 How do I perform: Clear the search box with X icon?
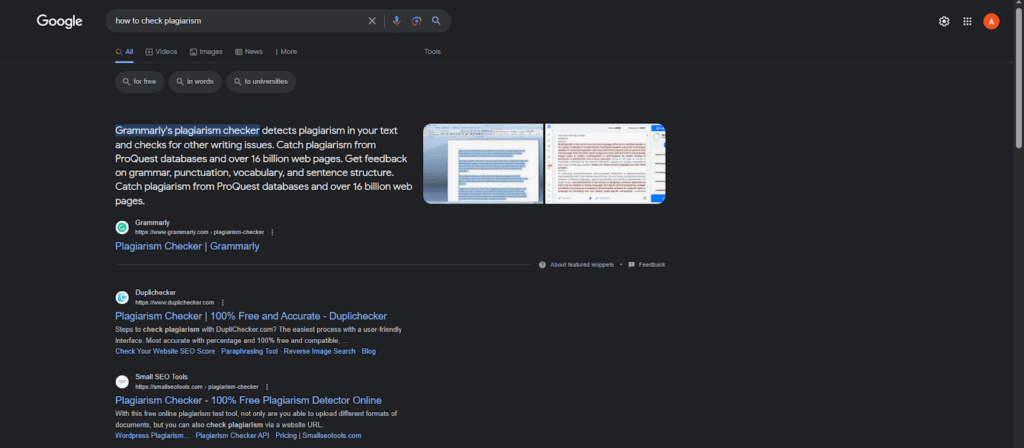point(372,21)
